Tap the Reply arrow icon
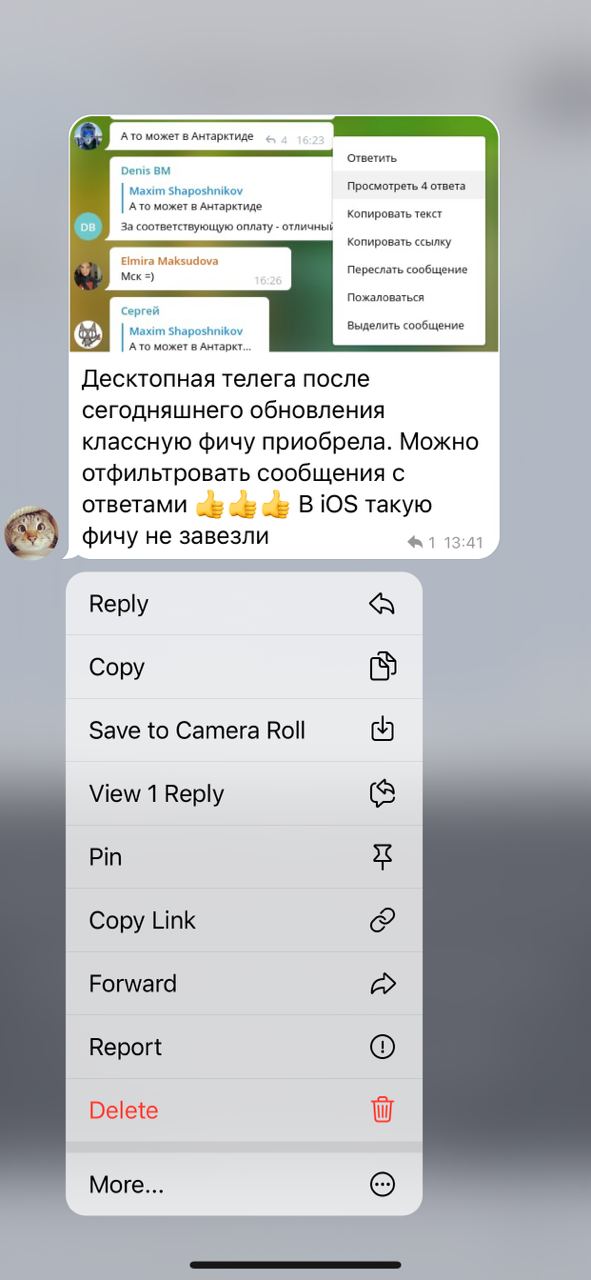The image size is (591, 1280). 382,603
